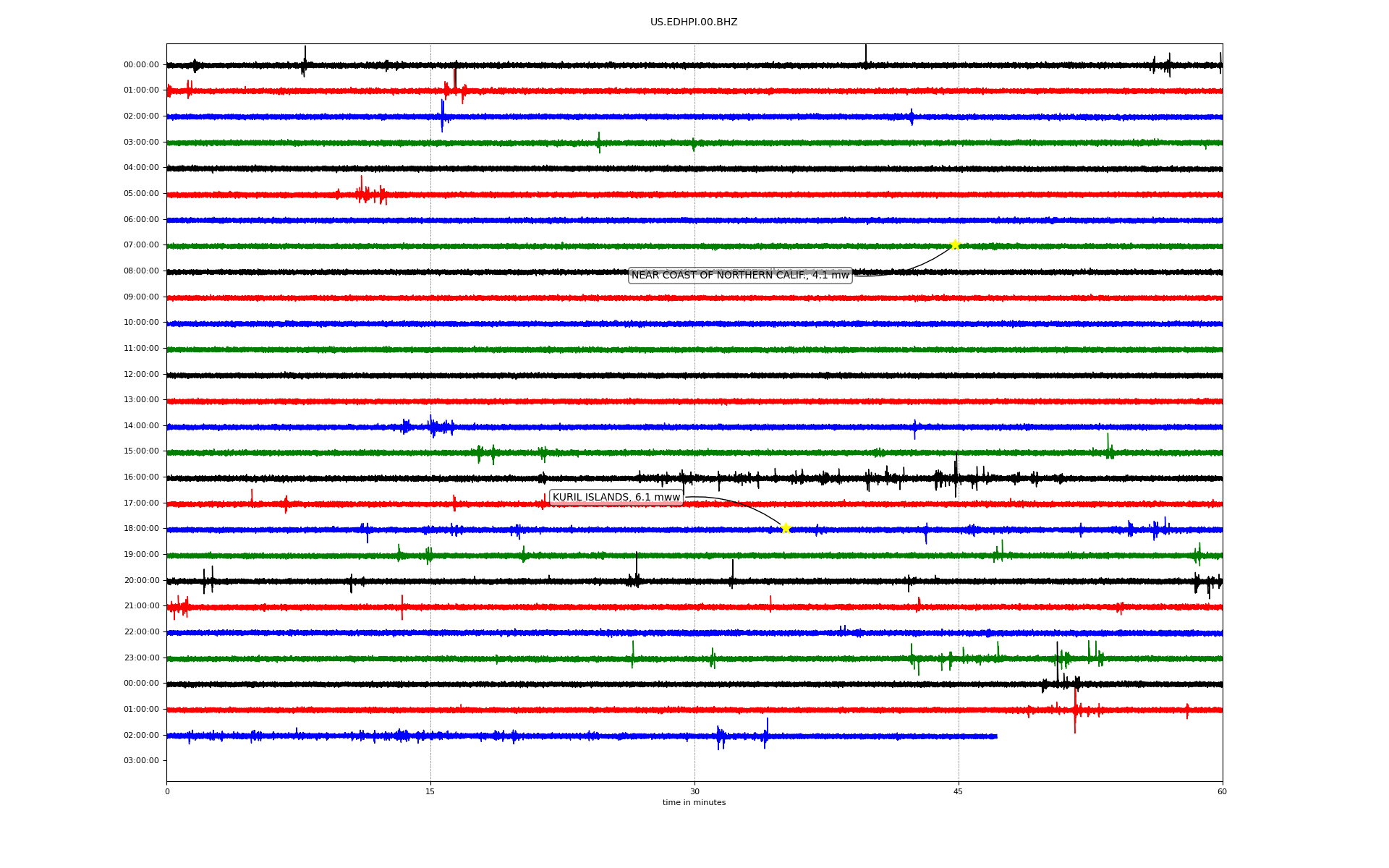The height and width of the screenshot is (868, 1389).
Task: Click the x-axis tick label 60
Action: point(1222,791)
